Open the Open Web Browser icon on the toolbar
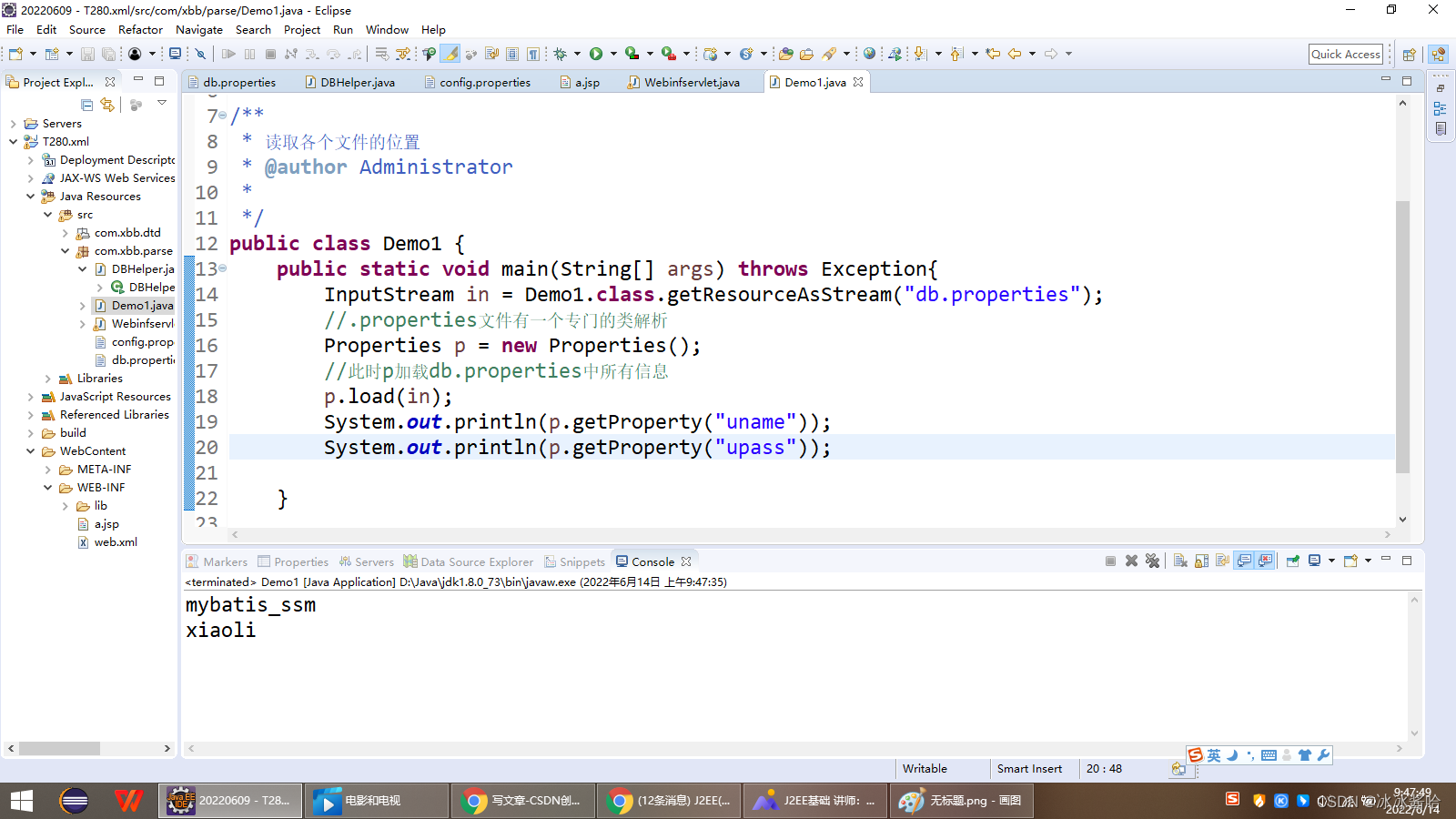Image resolution: width=1456 pixels, height=819 pixels. coord(869,54)
